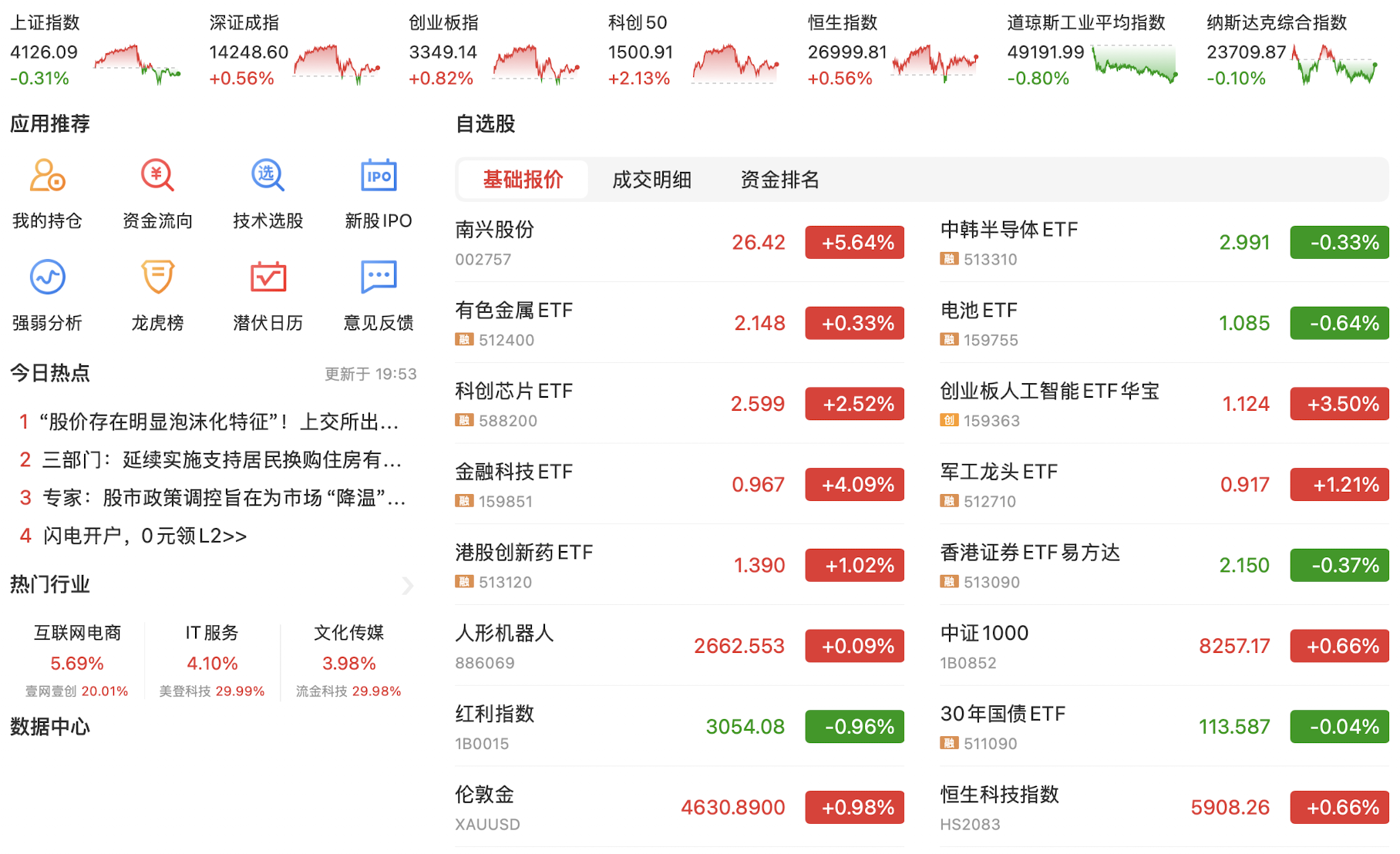Open the 强弱分析 analysis icon
The height and width of the screenshot is (854, 1400).
47,277
